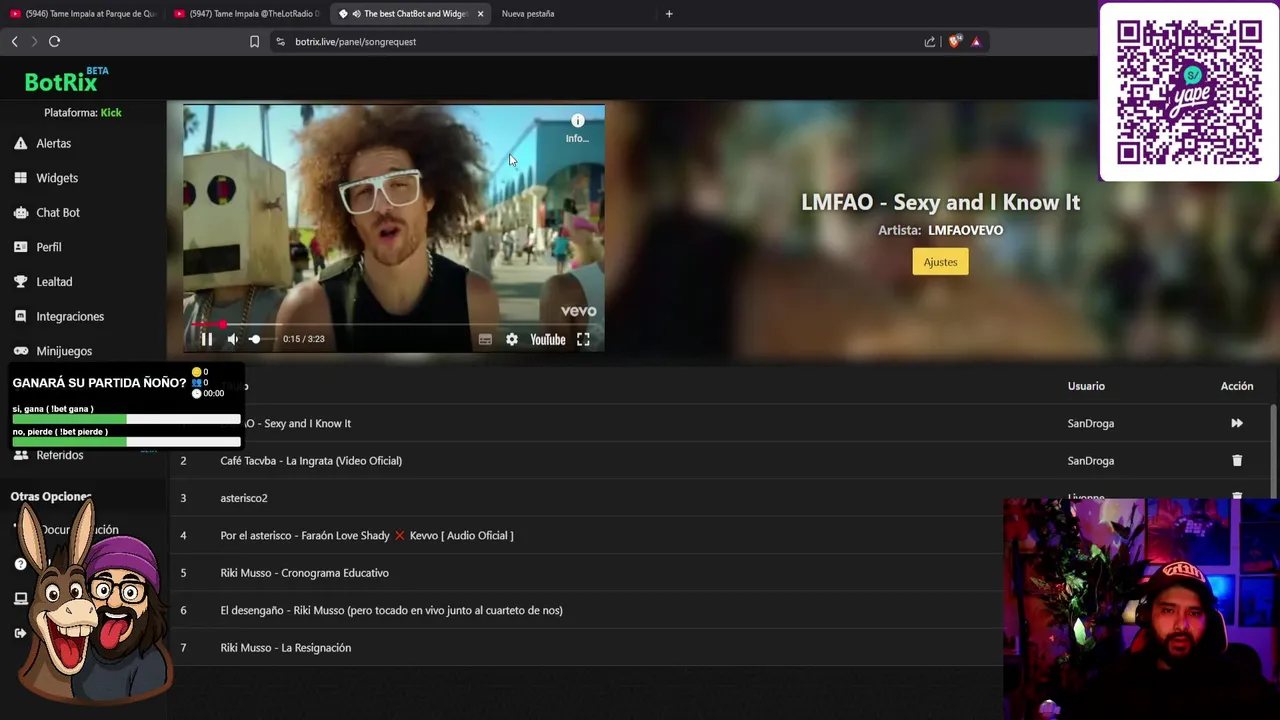Select the Best ChatBot and Widget tab
The image size is (1280, 720).
point(412,14)
